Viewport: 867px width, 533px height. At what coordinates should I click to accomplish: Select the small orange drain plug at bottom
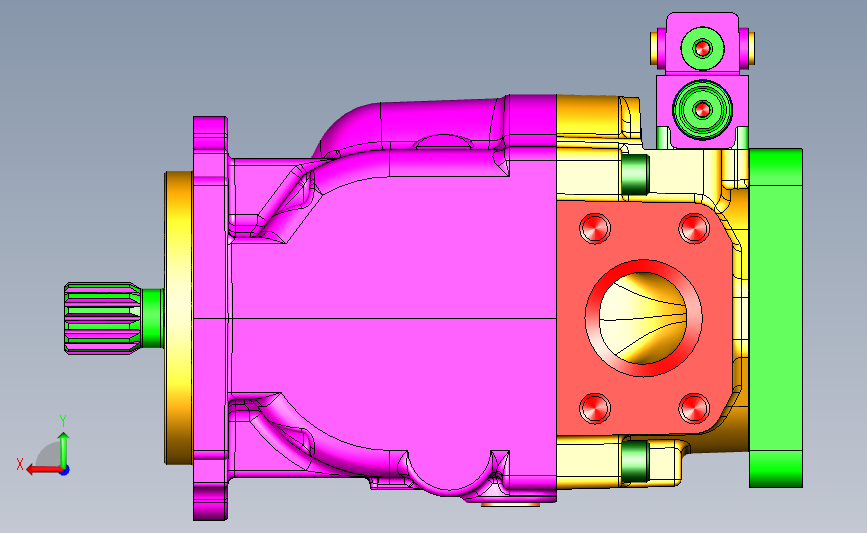510,504
